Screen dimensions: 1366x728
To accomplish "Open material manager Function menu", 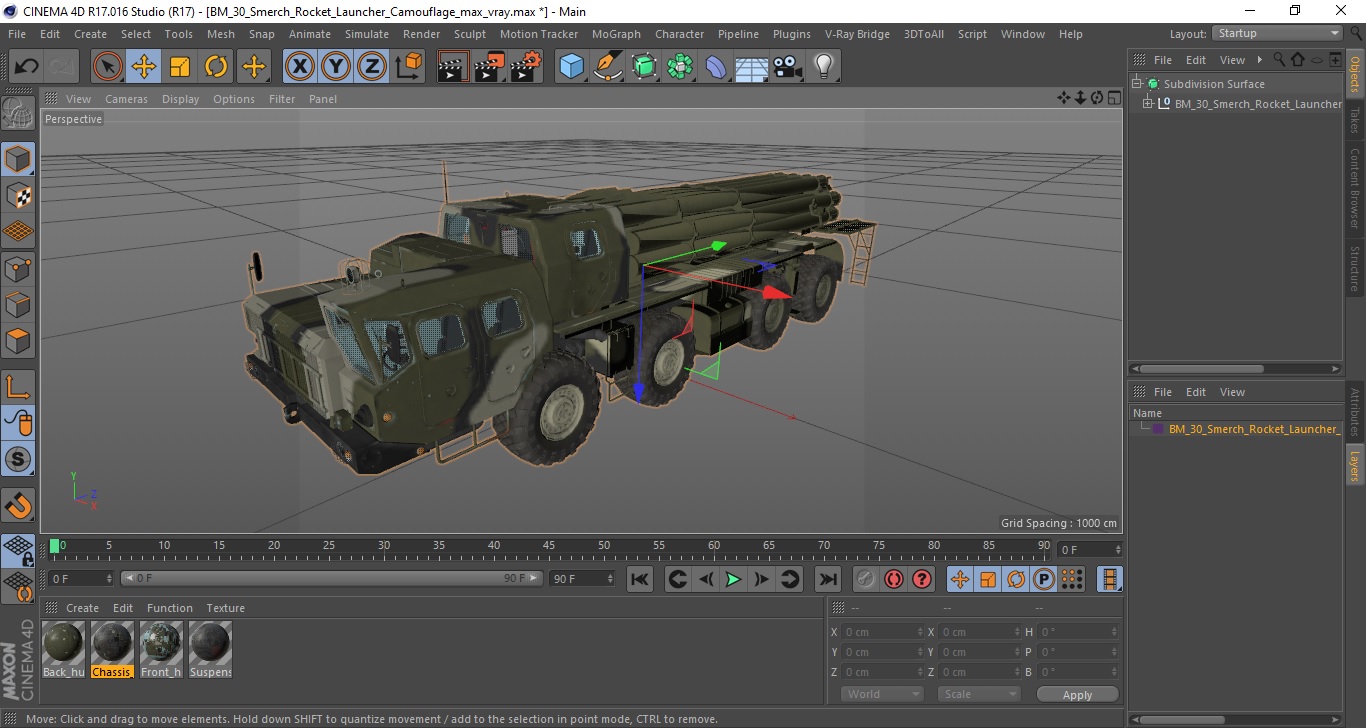I will pos(170,608).
